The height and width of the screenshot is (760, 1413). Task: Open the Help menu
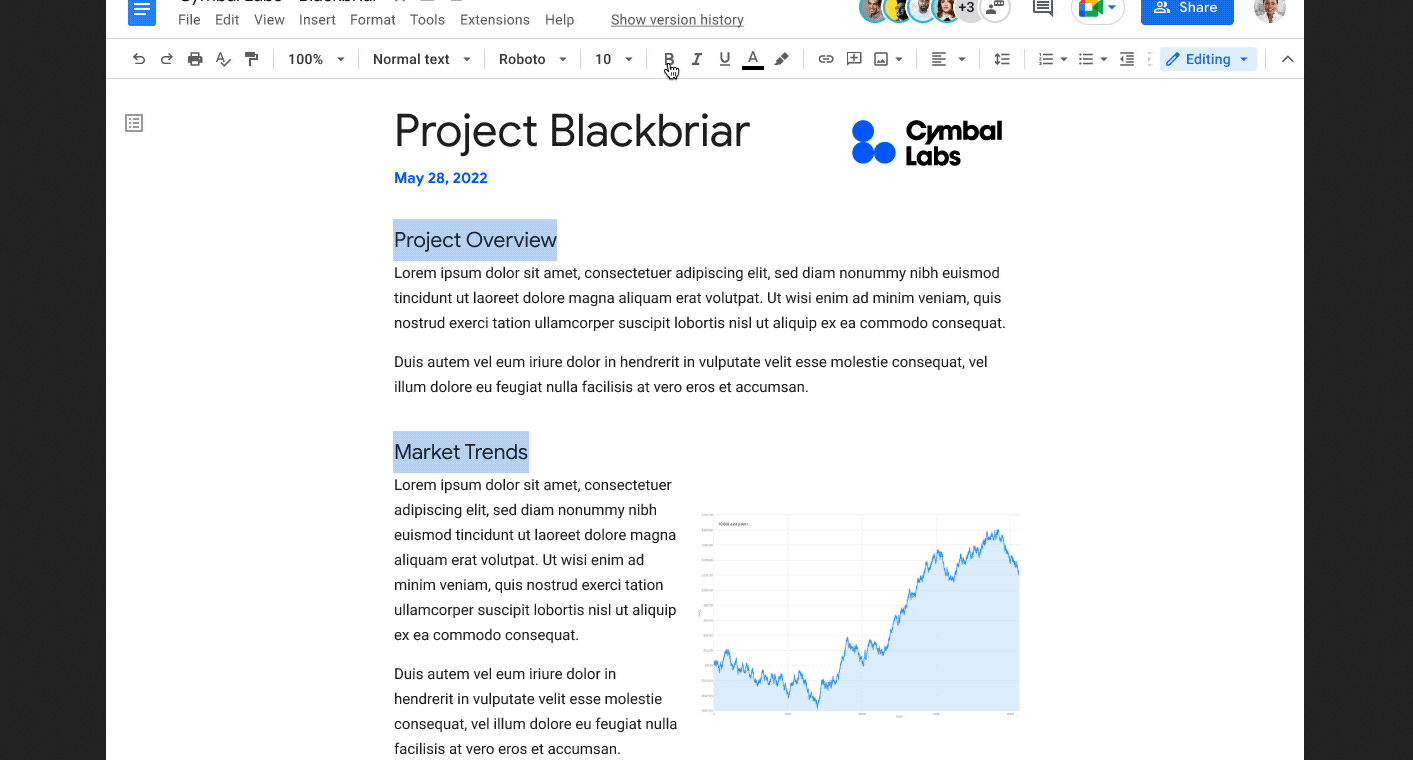(560, 20)
